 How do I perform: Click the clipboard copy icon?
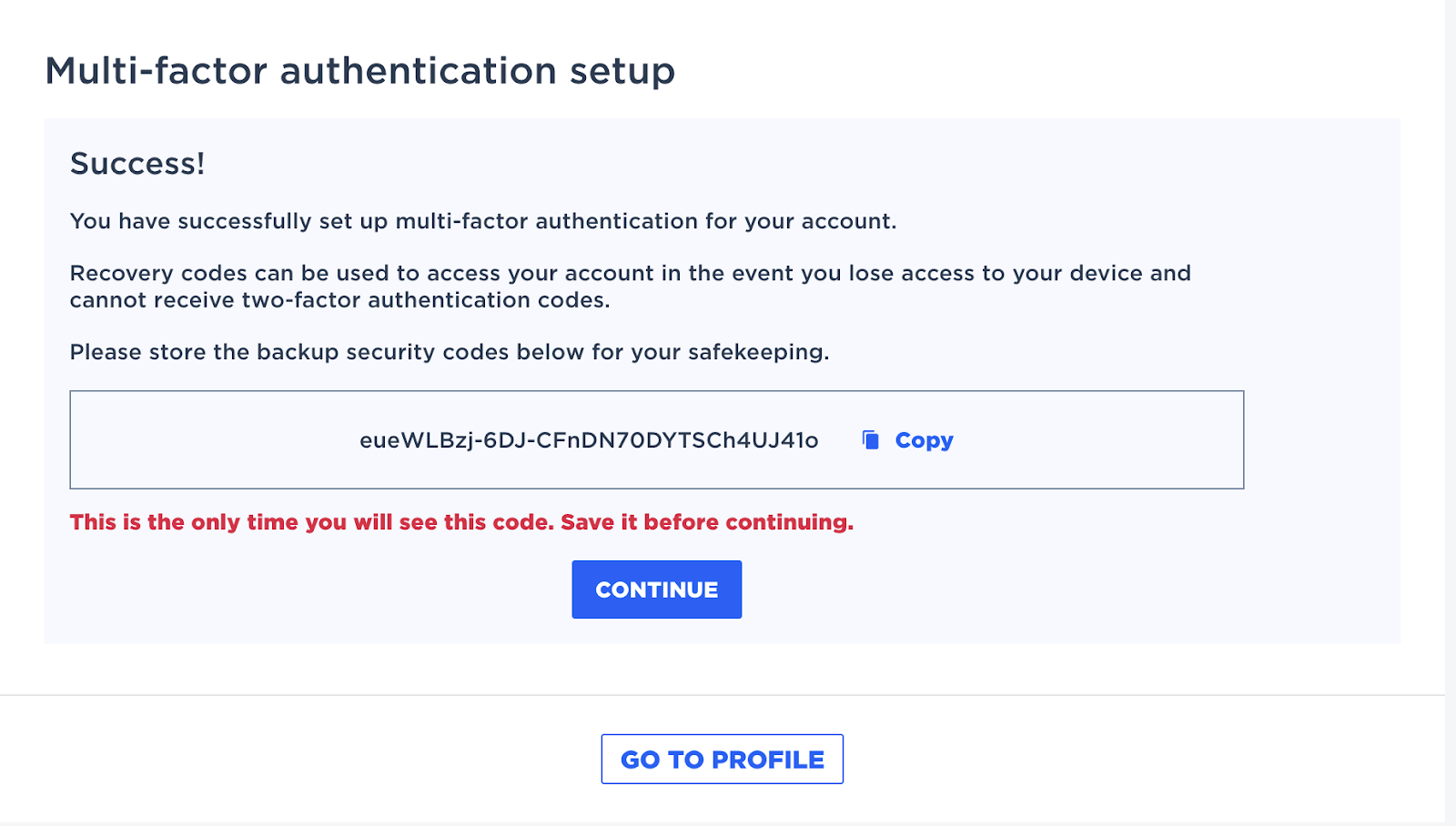coord(871,440)
